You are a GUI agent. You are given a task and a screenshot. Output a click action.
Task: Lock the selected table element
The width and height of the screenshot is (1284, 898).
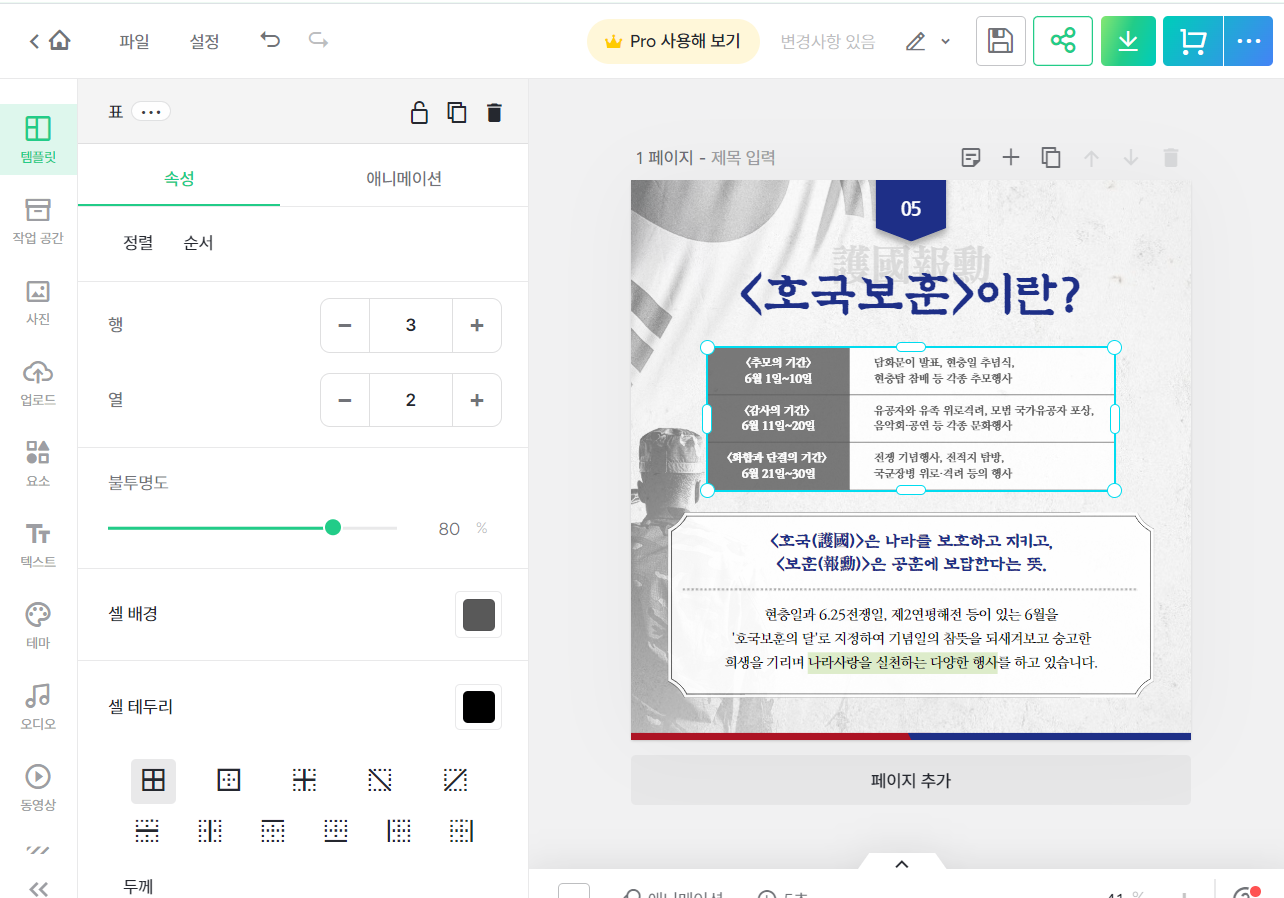click(x=419, y=112)
